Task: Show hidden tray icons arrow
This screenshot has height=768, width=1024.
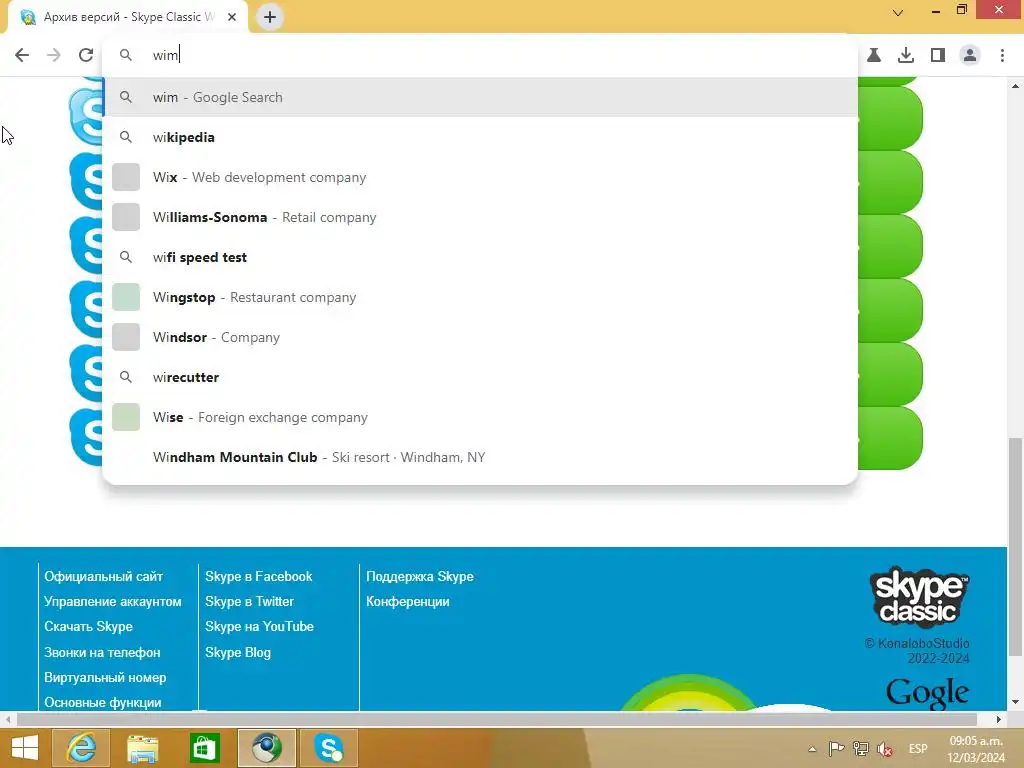Action: tap(812, 749)
